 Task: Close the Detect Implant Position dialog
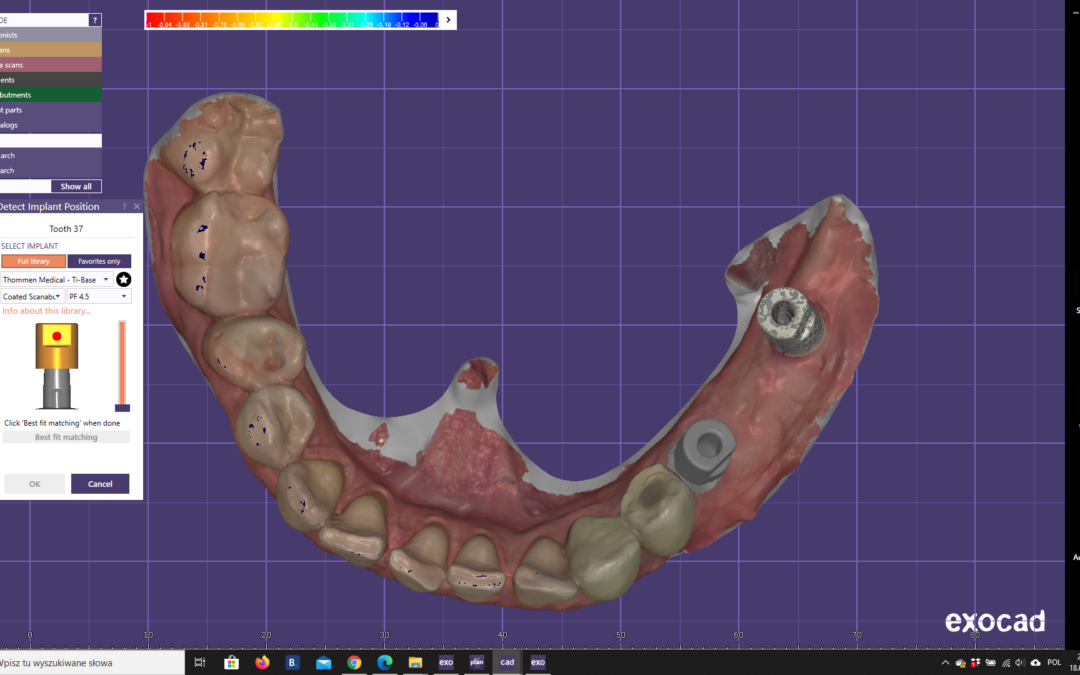[x=137, y=207]
